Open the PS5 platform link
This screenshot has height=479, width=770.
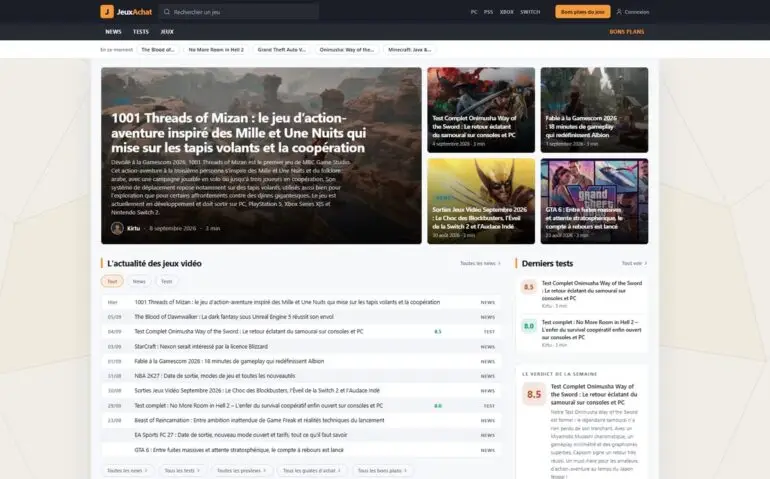(488, 12)
